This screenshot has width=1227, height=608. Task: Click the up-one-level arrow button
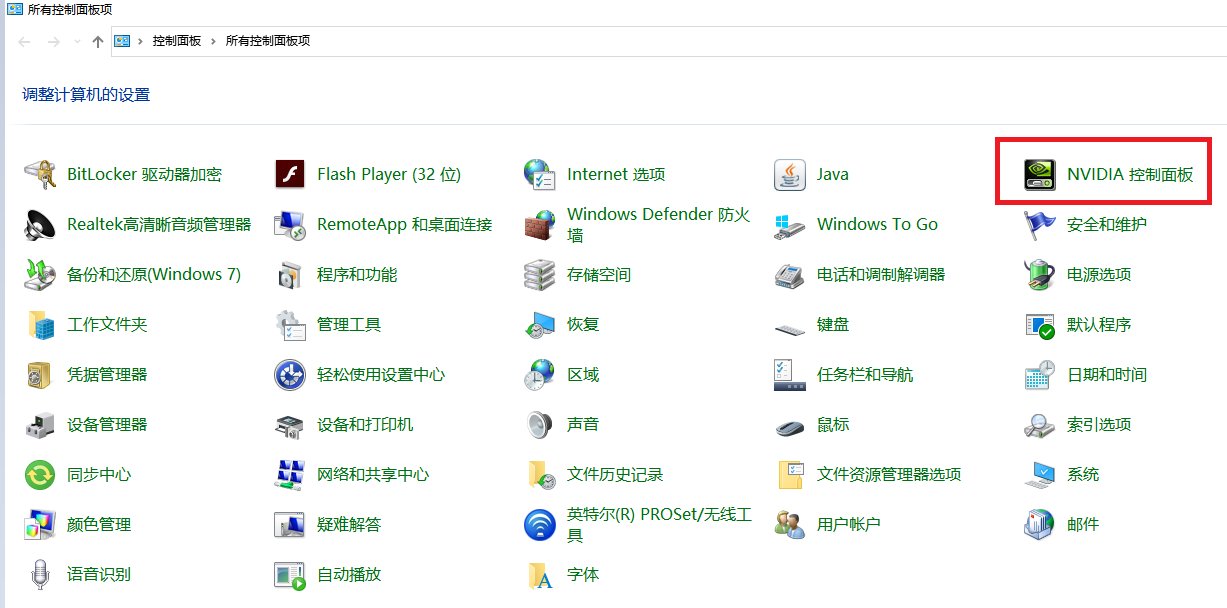point(97,41)
